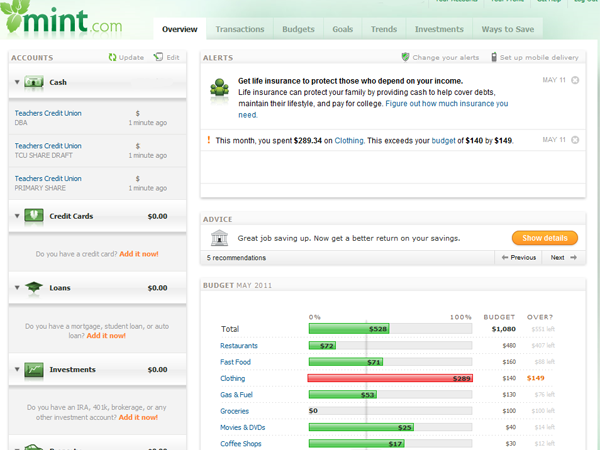Click the Loans graduation cap icon

pos(34,287)
